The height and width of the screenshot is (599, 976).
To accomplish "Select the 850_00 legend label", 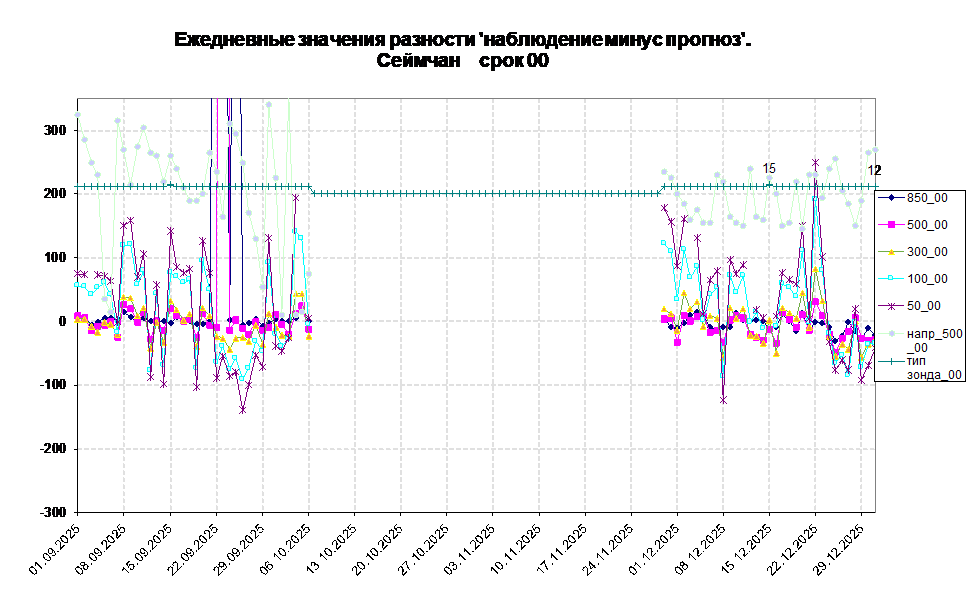I will (927, 198).
